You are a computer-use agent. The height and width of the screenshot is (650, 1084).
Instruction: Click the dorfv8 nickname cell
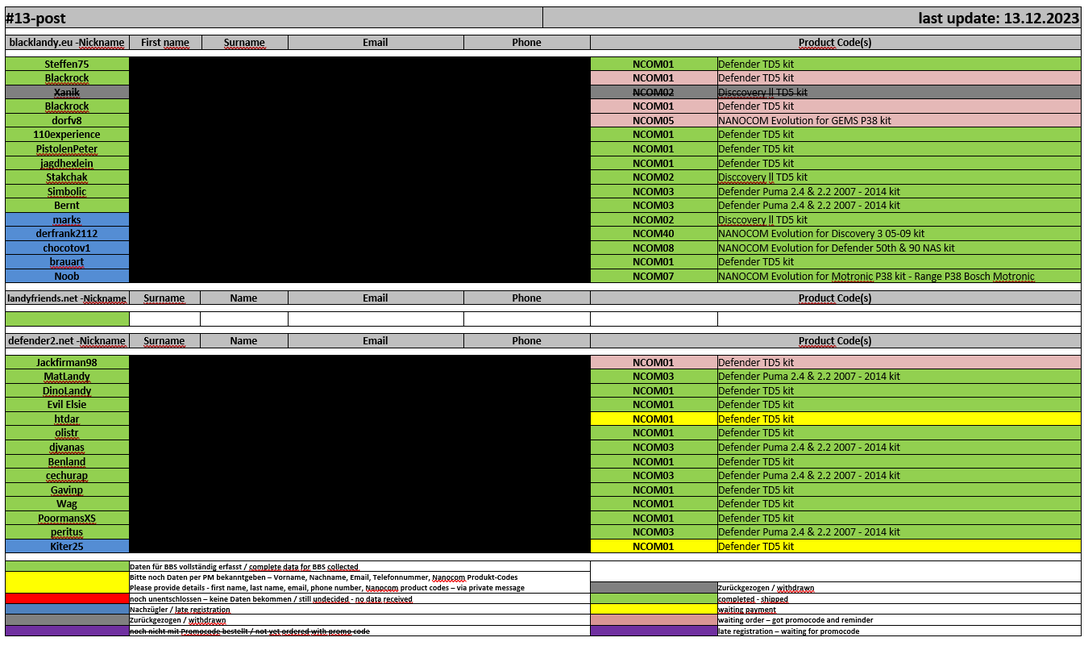tap(67, 120)
